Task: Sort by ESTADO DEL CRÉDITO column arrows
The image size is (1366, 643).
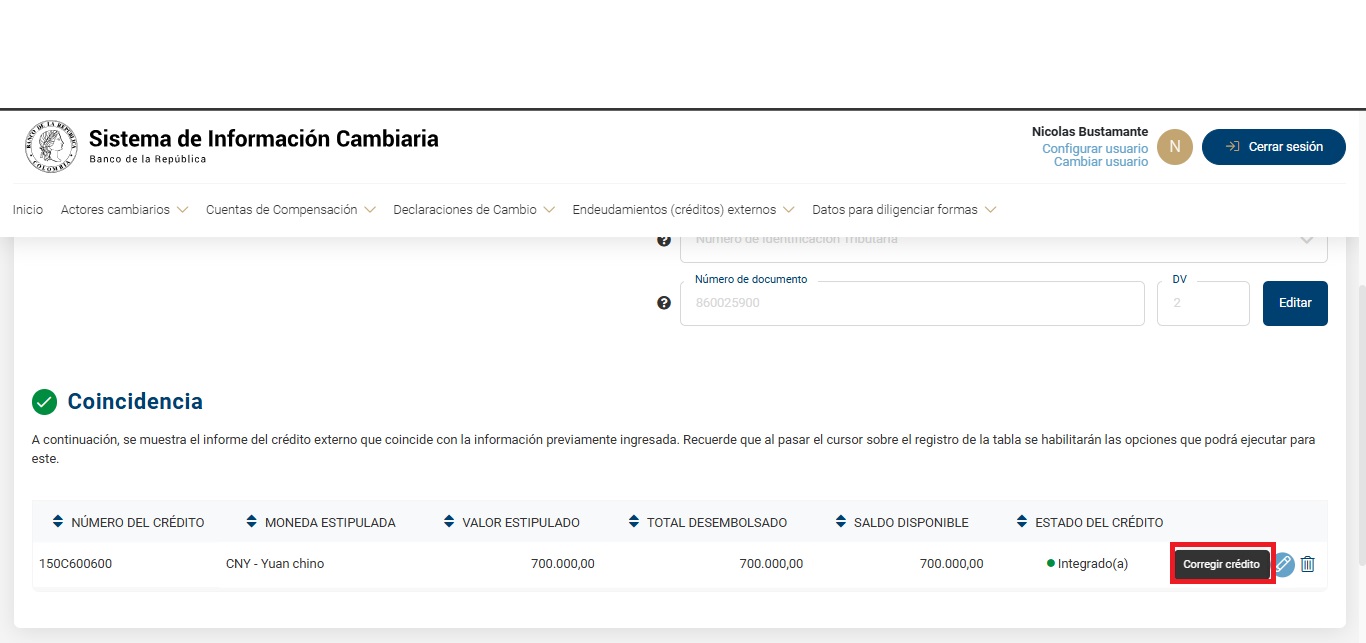Action: [x=1022, y=522]
